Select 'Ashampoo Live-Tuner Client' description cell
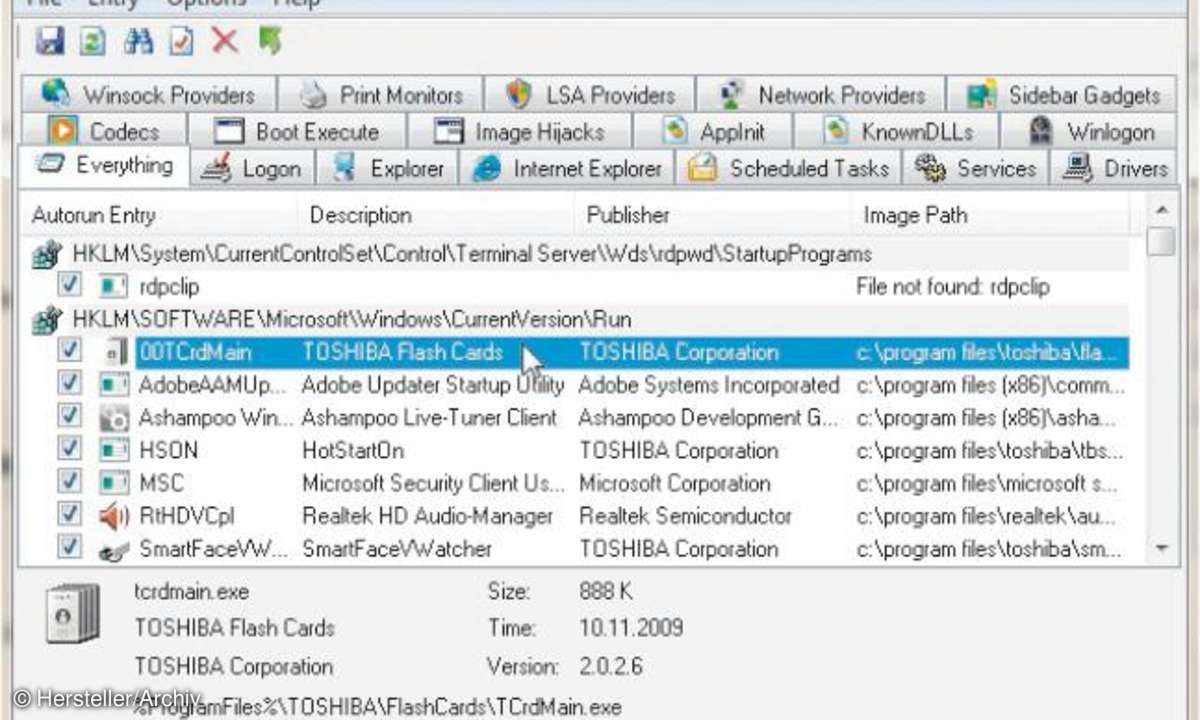Image resolution: width=1200 pixels, height=720 pixels. point(429,418)
